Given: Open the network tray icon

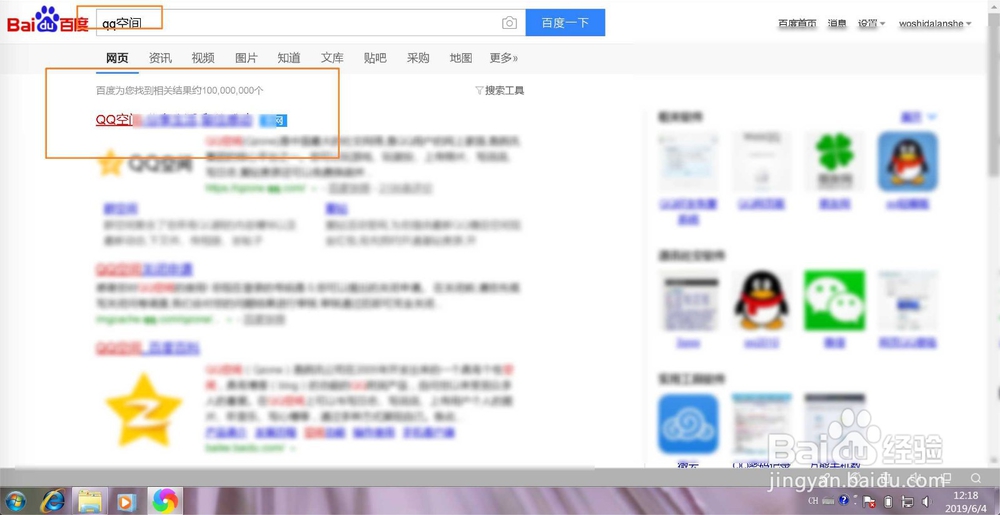Looking at the screenshot, I should click(908, 502).
